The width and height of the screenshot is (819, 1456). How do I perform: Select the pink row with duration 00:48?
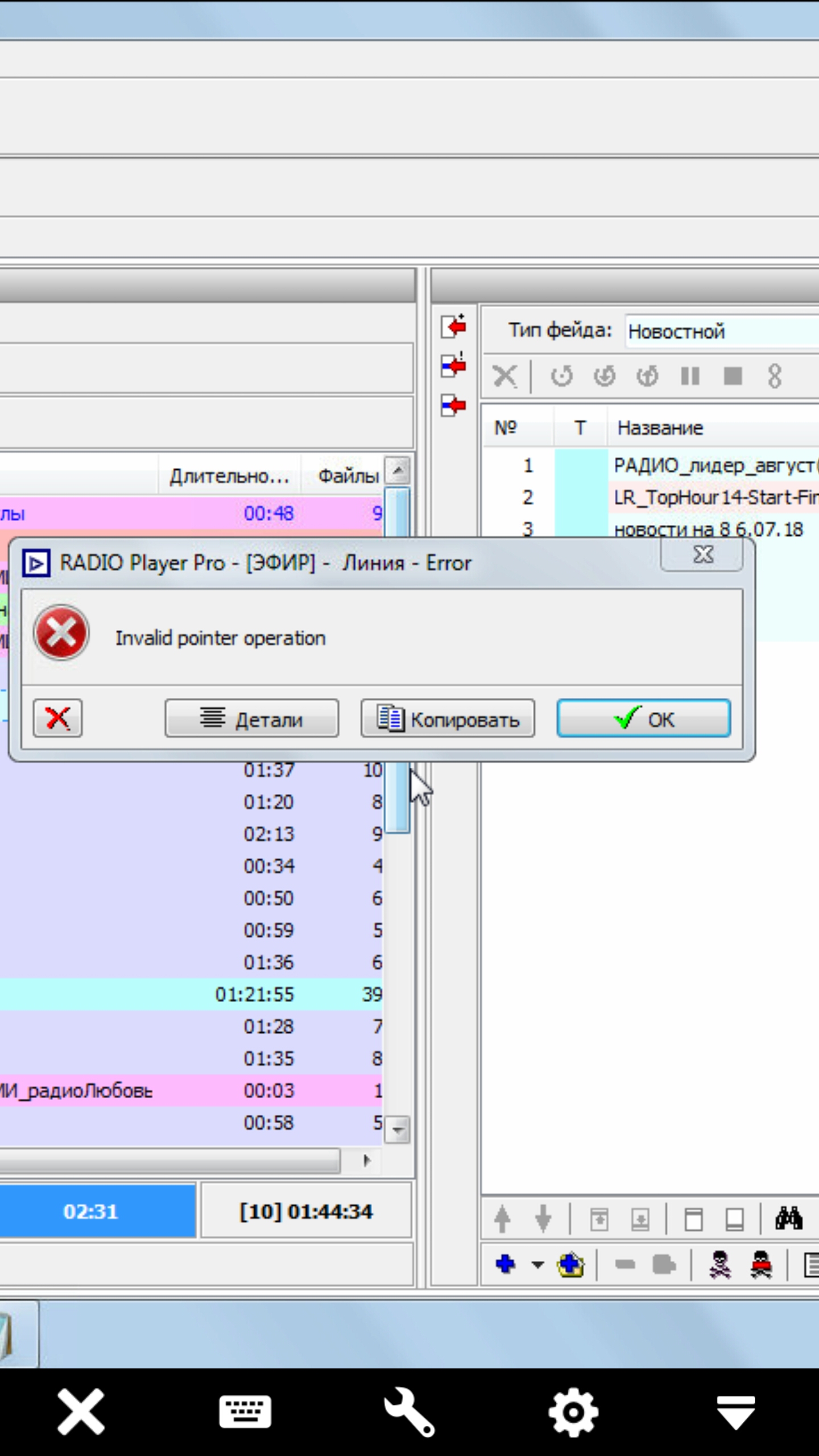click(x=192, y=513)
